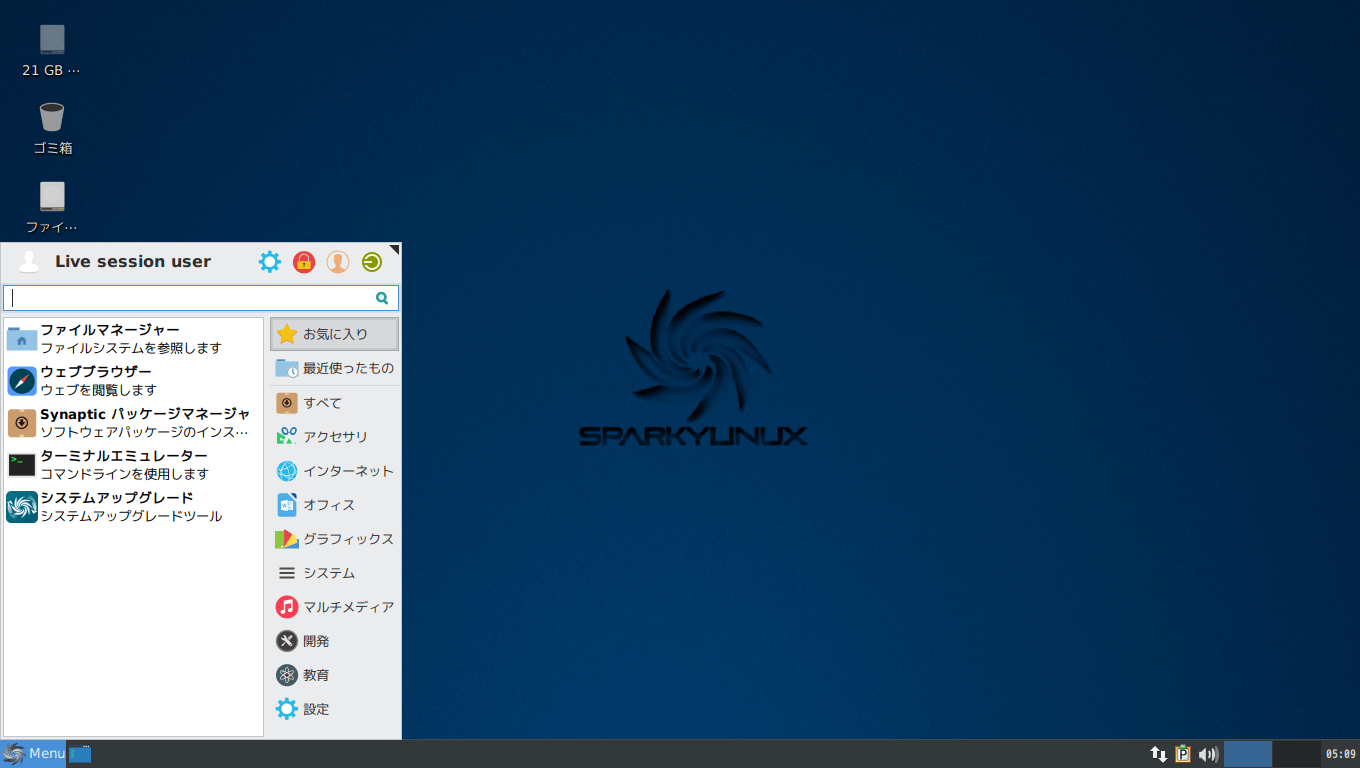Switch to the first workspace

(x=1248, y=754)
